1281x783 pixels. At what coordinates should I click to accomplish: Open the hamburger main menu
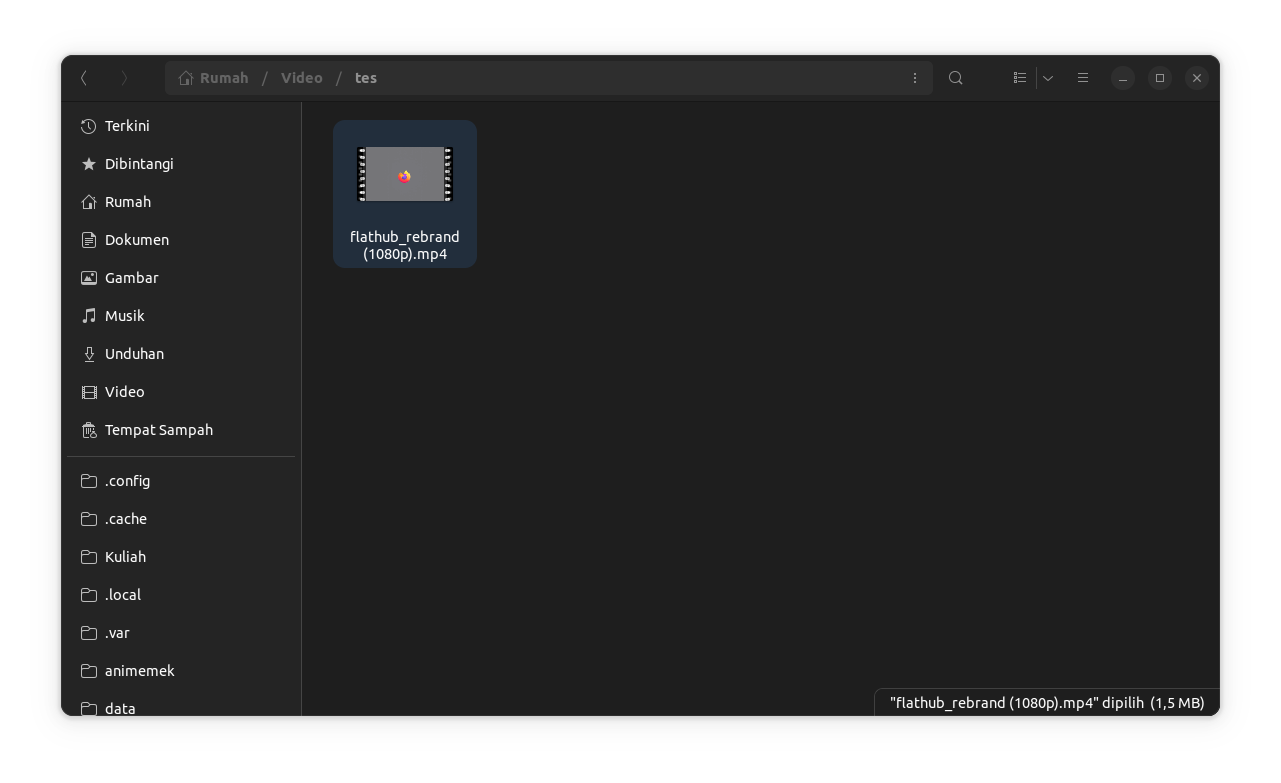1082,78
